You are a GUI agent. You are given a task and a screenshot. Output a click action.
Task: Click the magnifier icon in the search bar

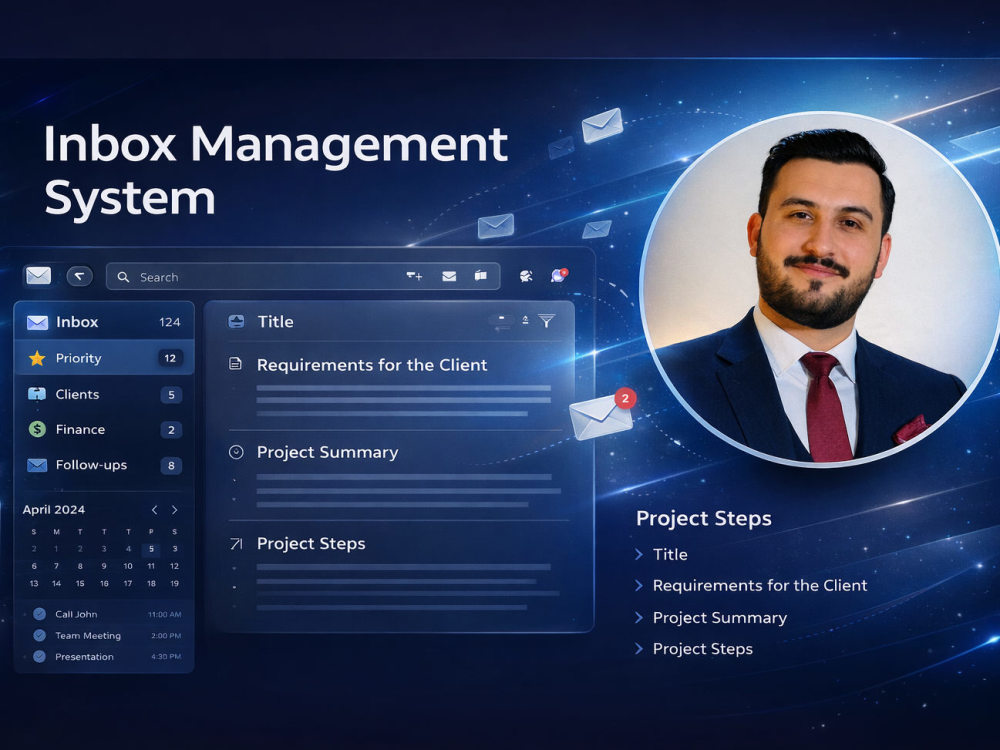[x=123, y=277]
